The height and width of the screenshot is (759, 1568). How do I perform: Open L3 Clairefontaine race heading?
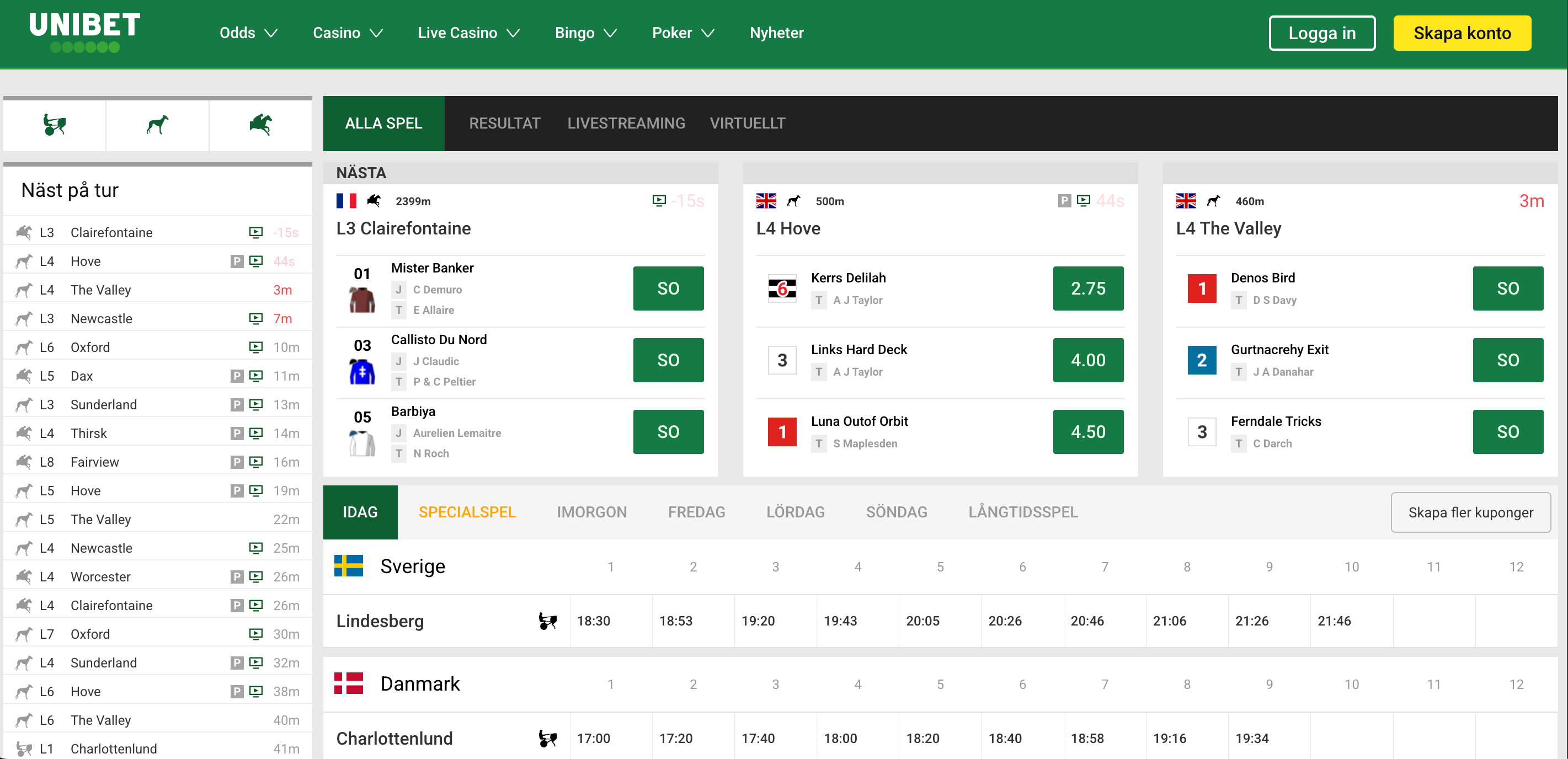point(403,229)
